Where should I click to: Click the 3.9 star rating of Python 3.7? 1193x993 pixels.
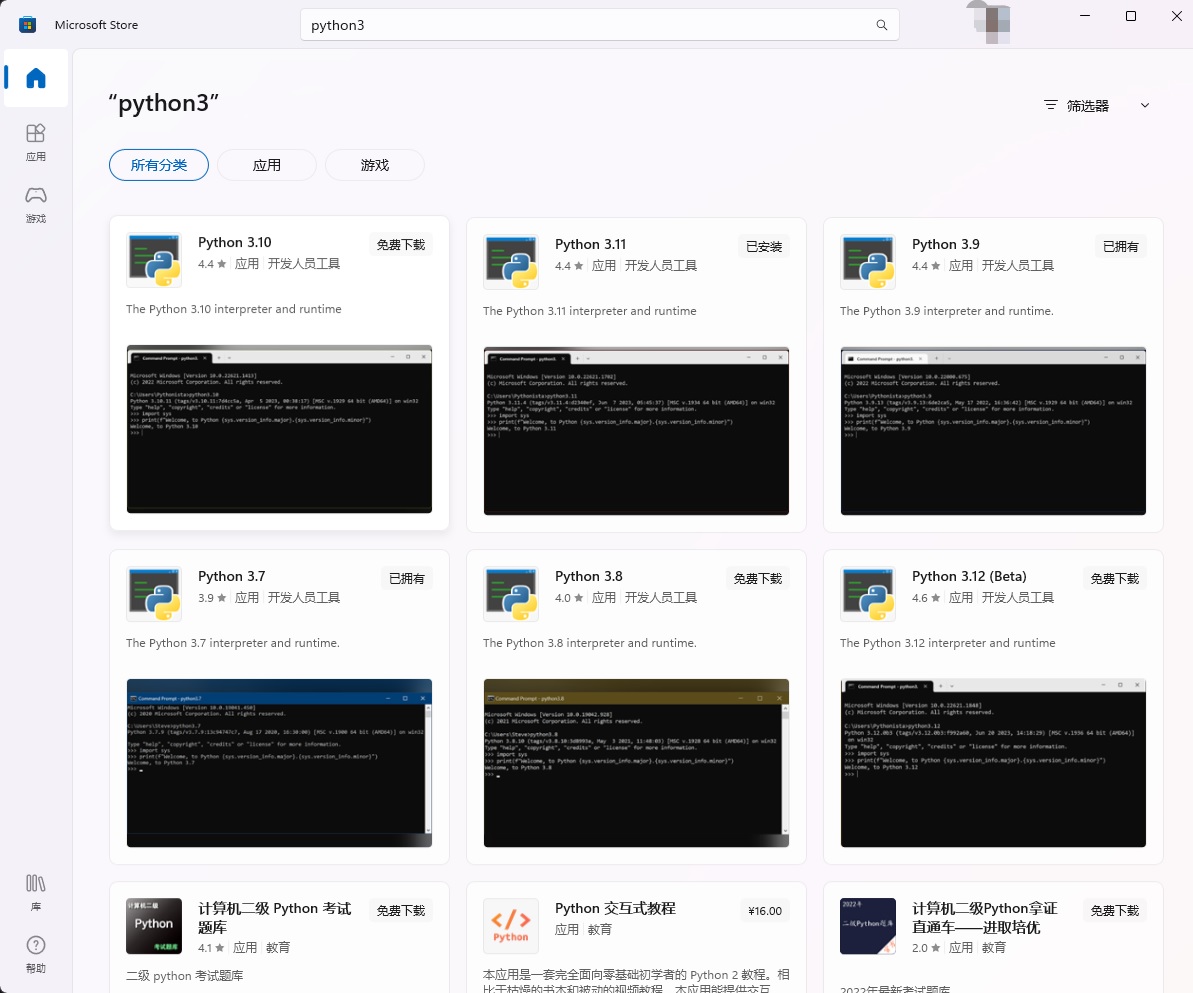[x=212, y=598]
